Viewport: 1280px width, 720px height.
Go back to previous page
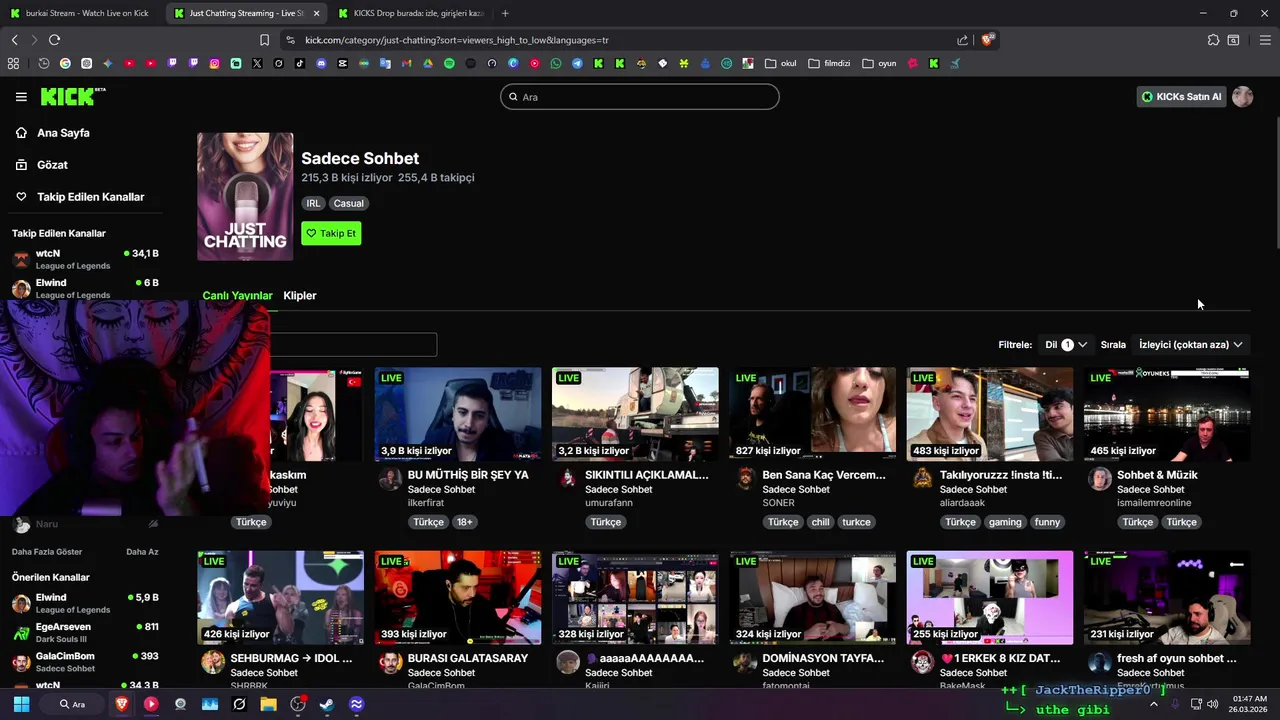pyautogui.click(x=14, y=40)
